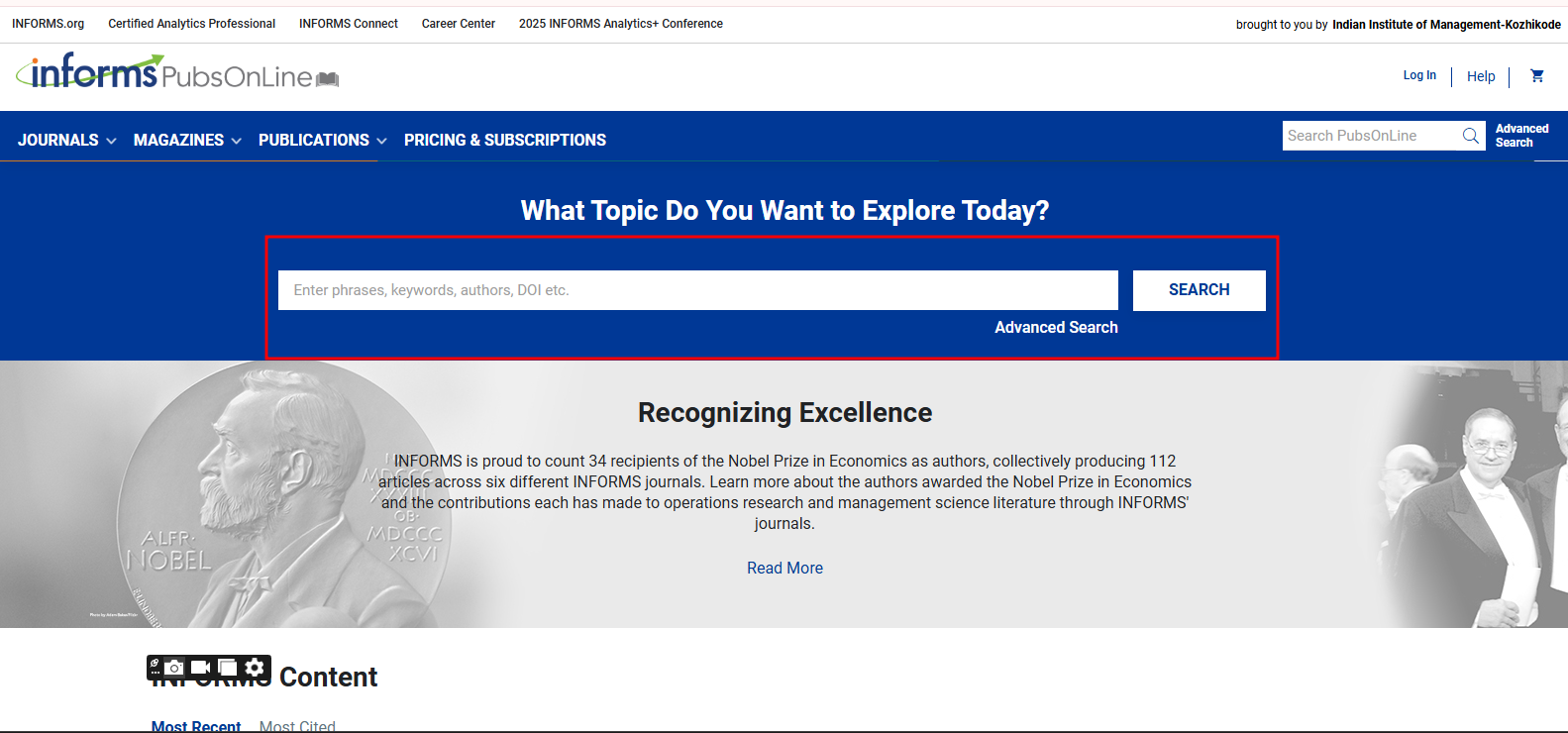Image resolution: width=1568 pixels, height=733 pixels.
Task: Click the Log In link
Action: tap(1418, 75)
